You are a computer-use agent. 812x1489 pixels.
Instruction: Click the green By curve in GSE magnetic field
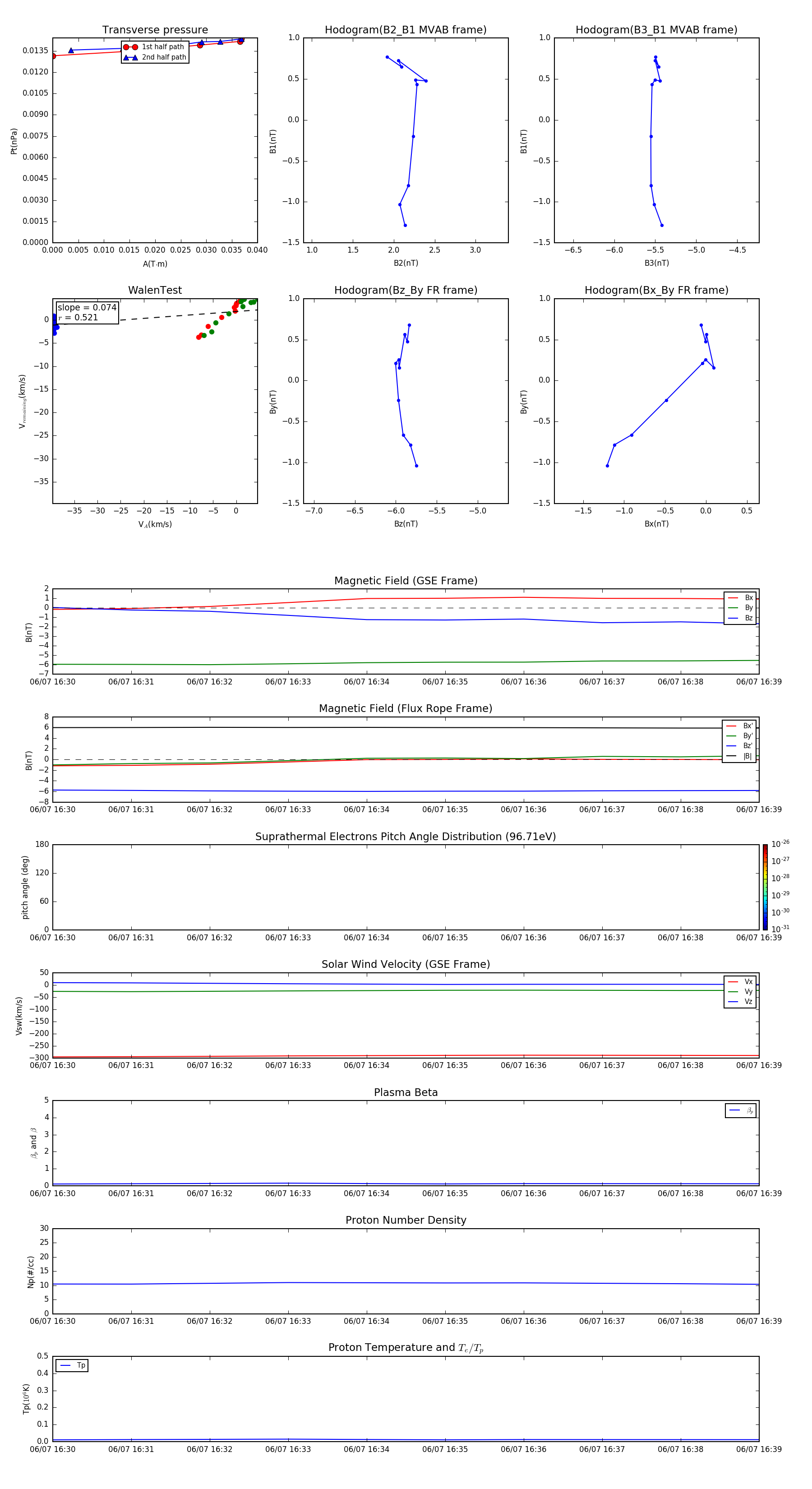[x=405, y=662]
